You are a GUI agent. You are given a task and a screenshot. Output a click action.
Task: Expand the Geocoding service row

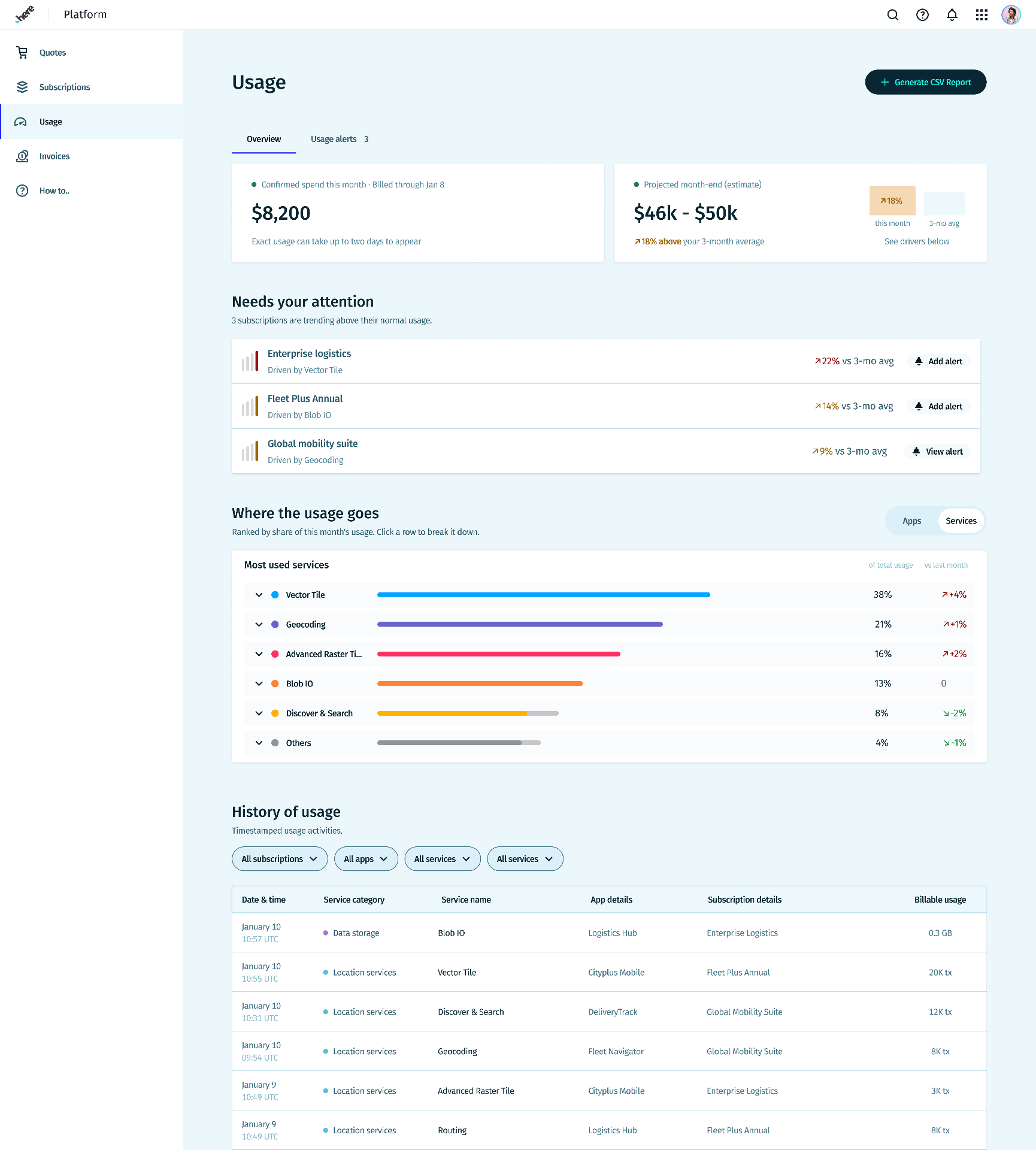pos(259,624)
